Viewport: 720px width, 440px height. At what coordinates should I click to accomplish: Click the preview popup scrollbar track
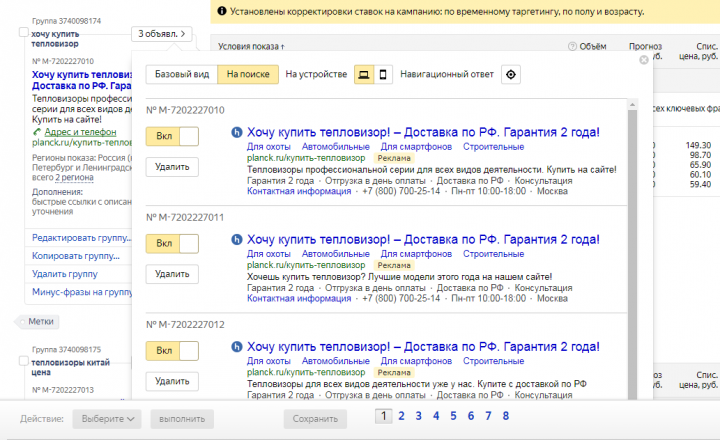(x=632, y=255)
